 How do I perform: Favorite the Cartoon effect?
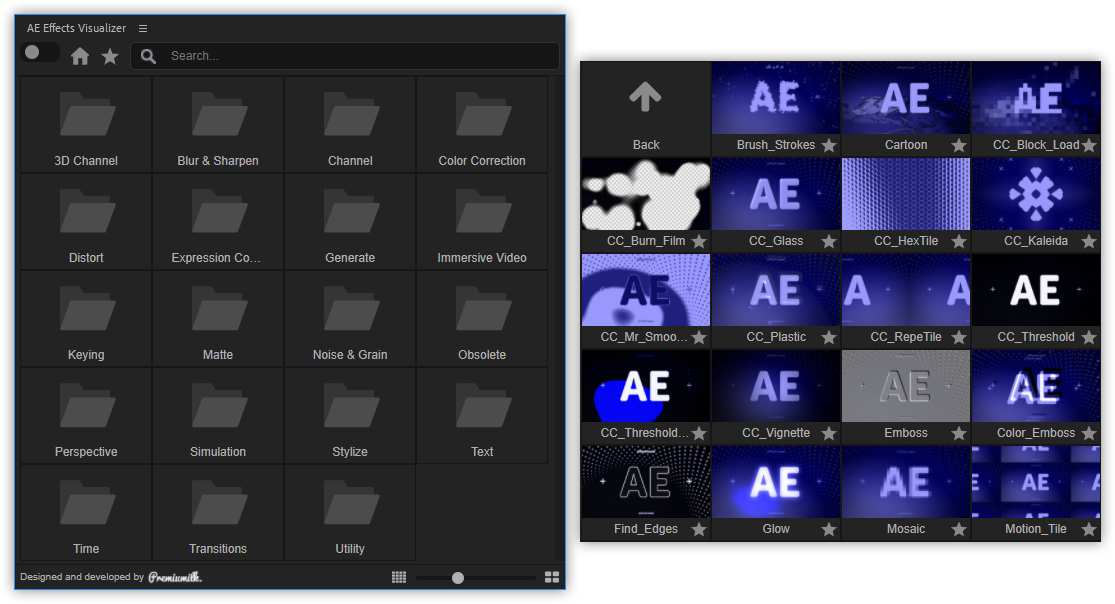(x=959, y=145)
